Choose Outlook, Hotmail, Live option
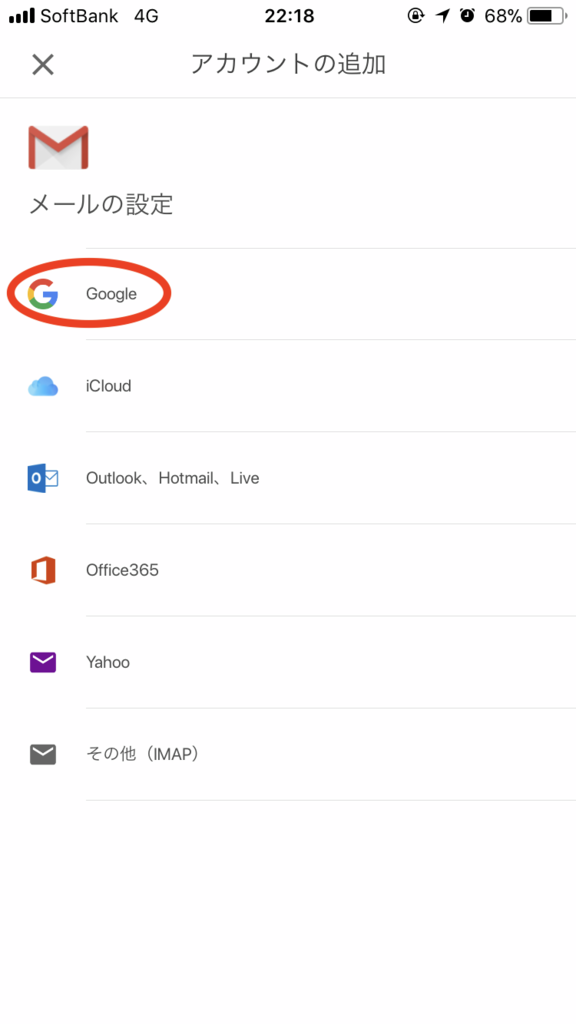The image size is (576, 1024). point(172,478)
